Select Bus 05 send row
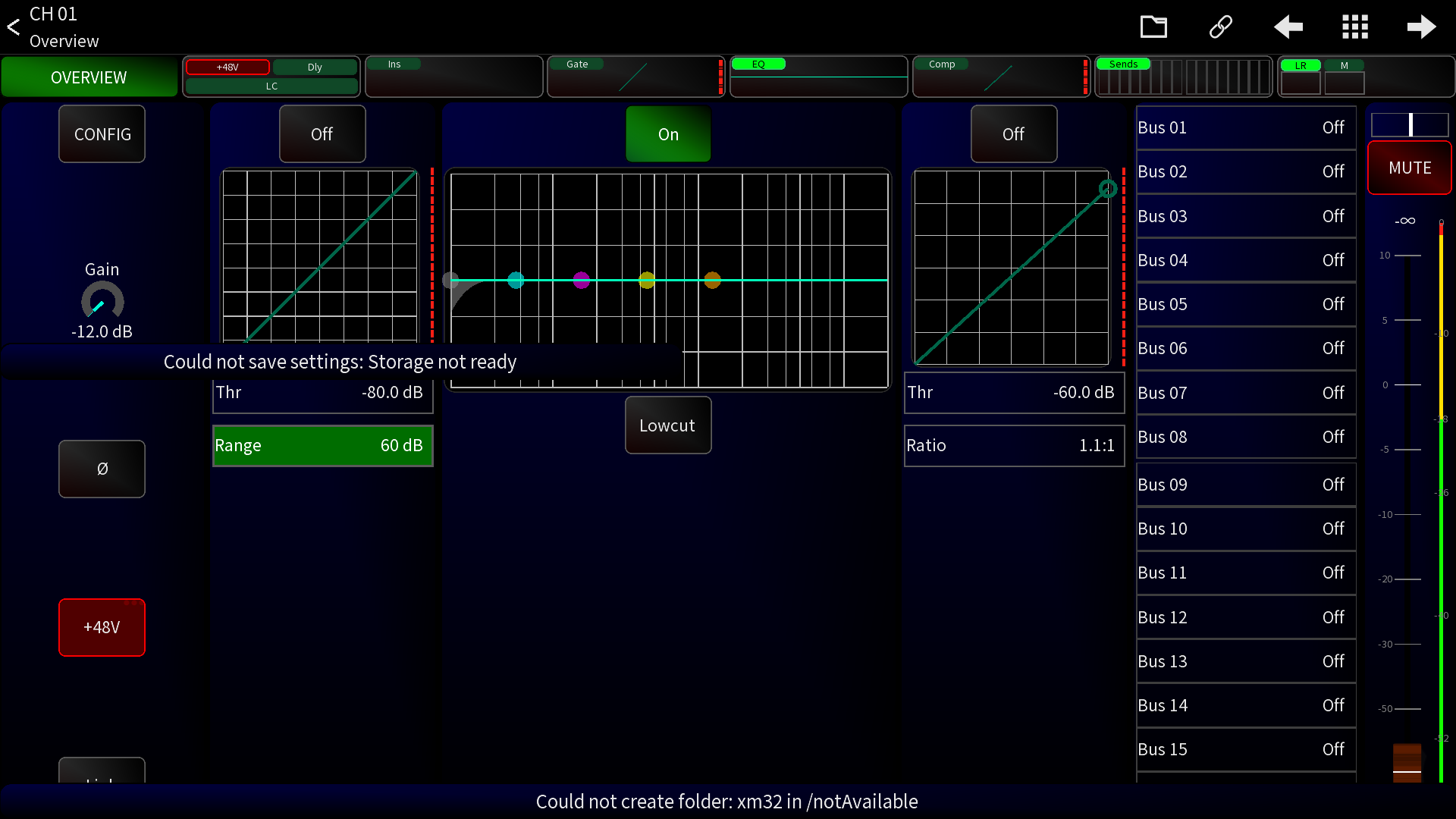The width and height of the screenshot is (1456, 819). coord(1245,304)
